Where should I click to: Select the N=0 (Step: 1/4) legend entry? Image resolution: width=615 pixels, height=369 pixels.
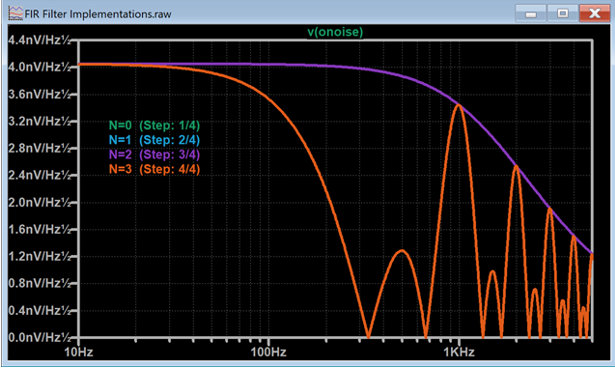click(x=155, y=125)
